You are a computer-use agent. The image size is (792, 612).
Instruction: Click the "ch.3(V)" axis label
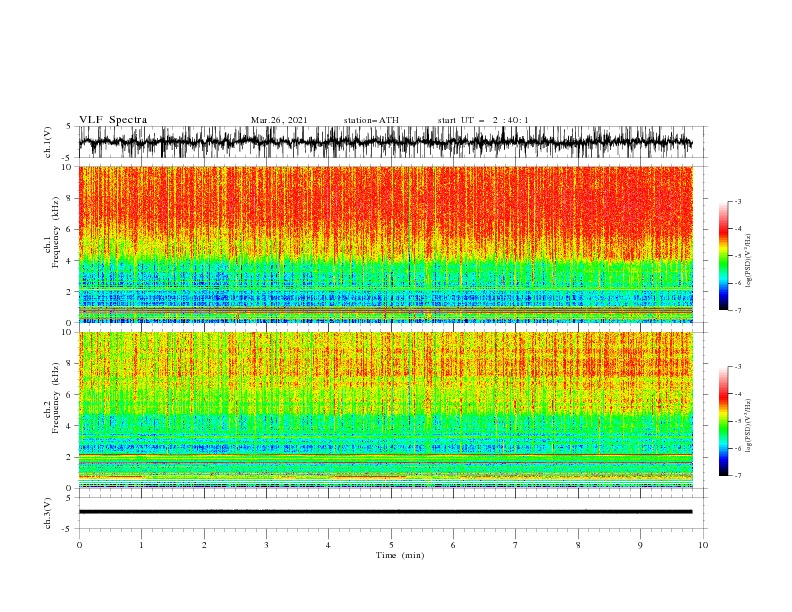click(48, 513)
